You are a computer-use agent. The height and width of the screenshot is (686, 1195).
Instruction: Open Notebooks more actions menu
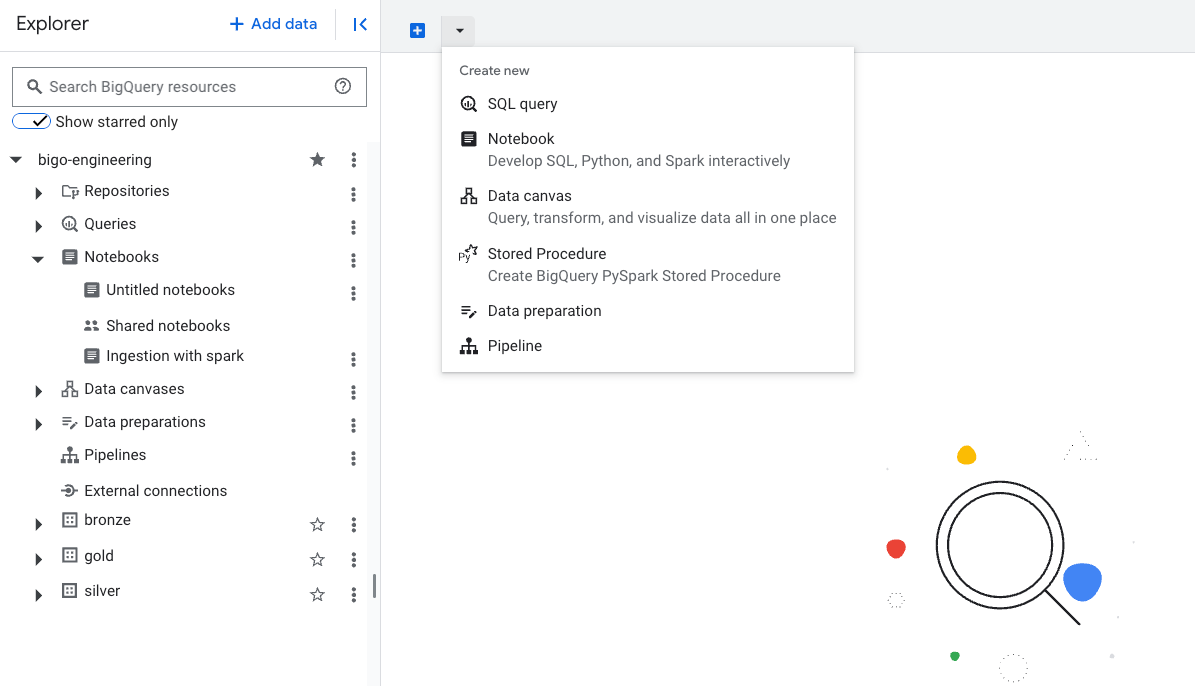point(354,261)
